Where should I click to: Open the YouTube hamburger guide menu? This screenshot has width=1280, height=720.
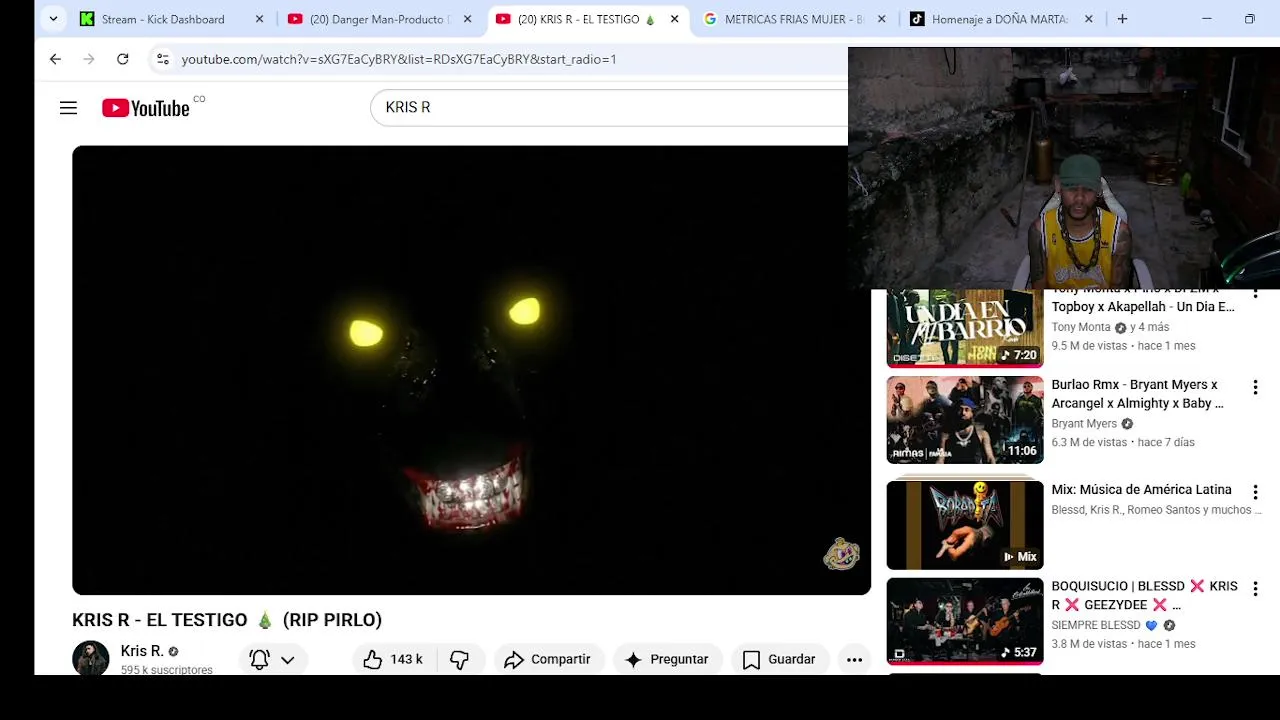pos(68,108)
